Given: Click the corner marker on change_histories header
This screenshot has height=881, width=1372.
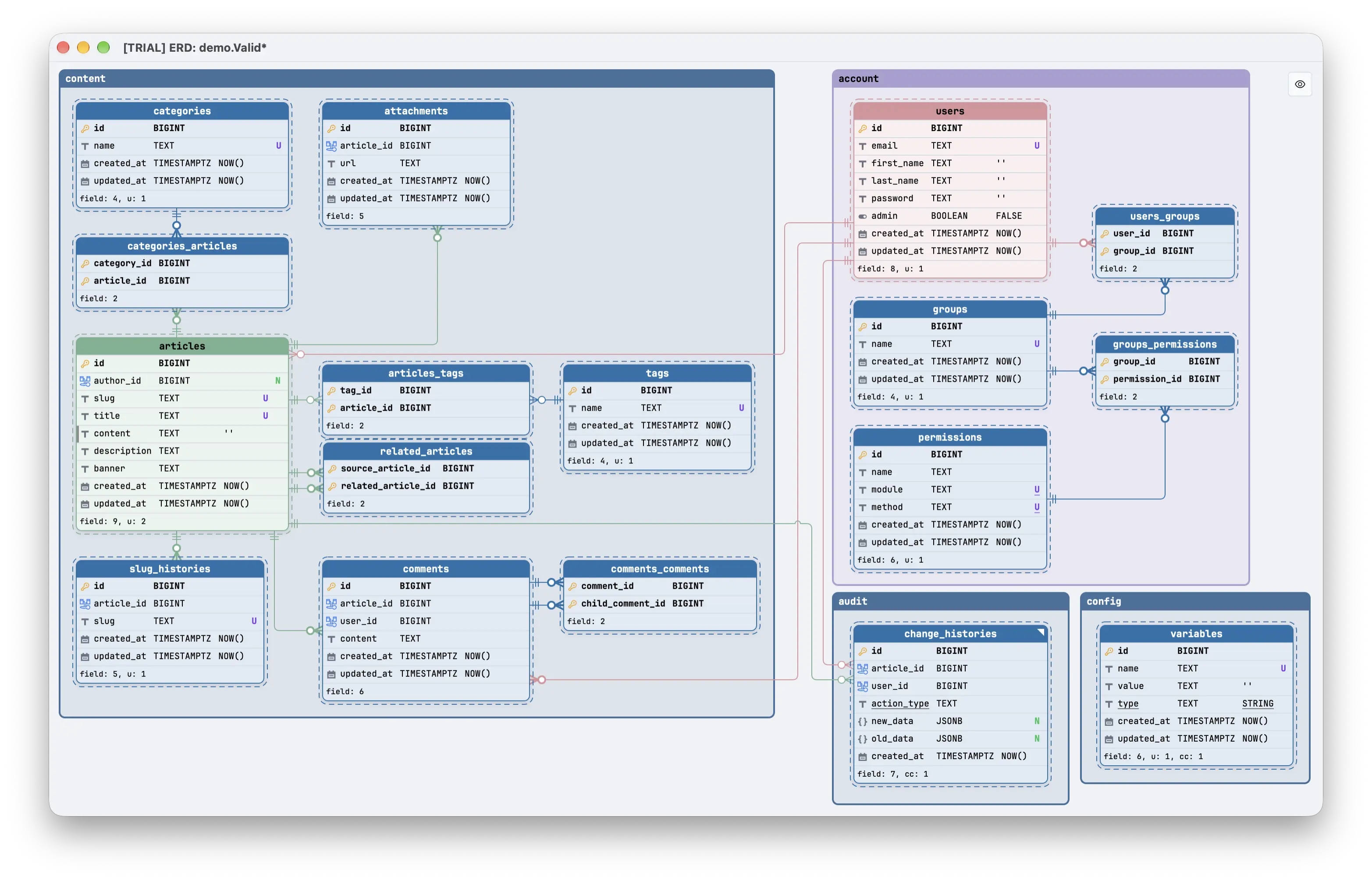Looking at the screenshot, I should pos(1041,632).
